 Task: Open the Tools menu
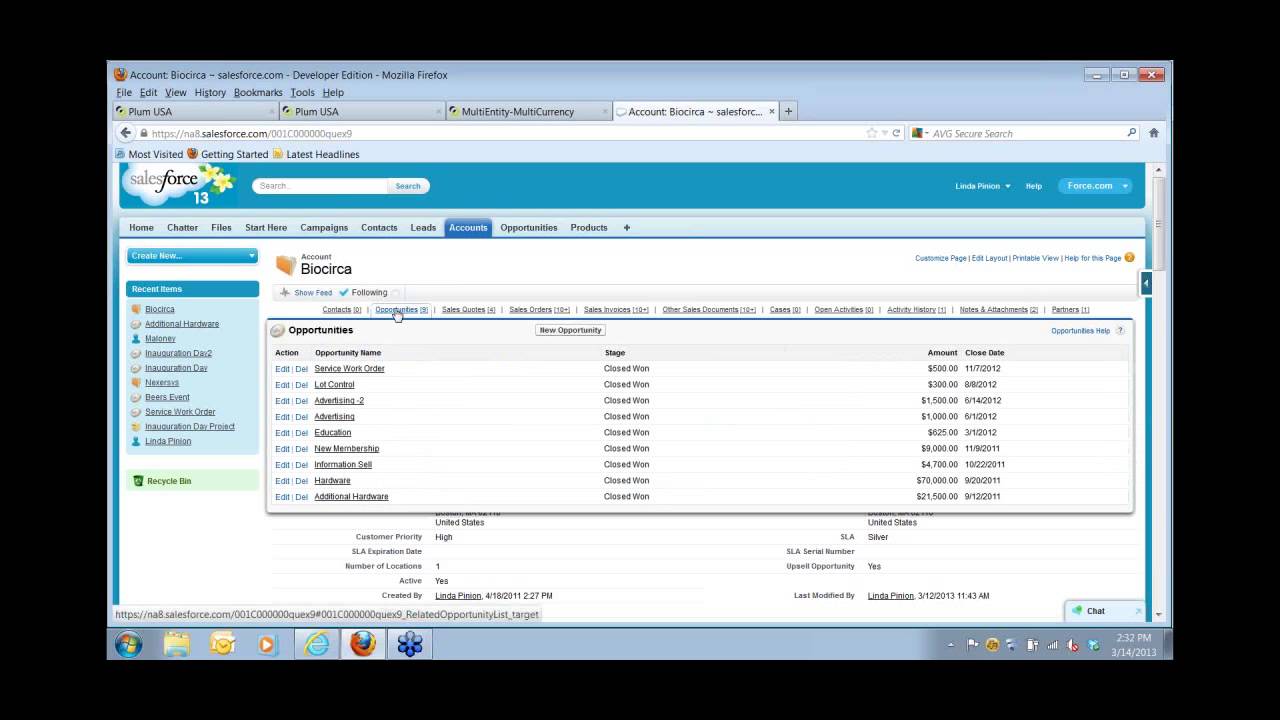tap(302, 92)
